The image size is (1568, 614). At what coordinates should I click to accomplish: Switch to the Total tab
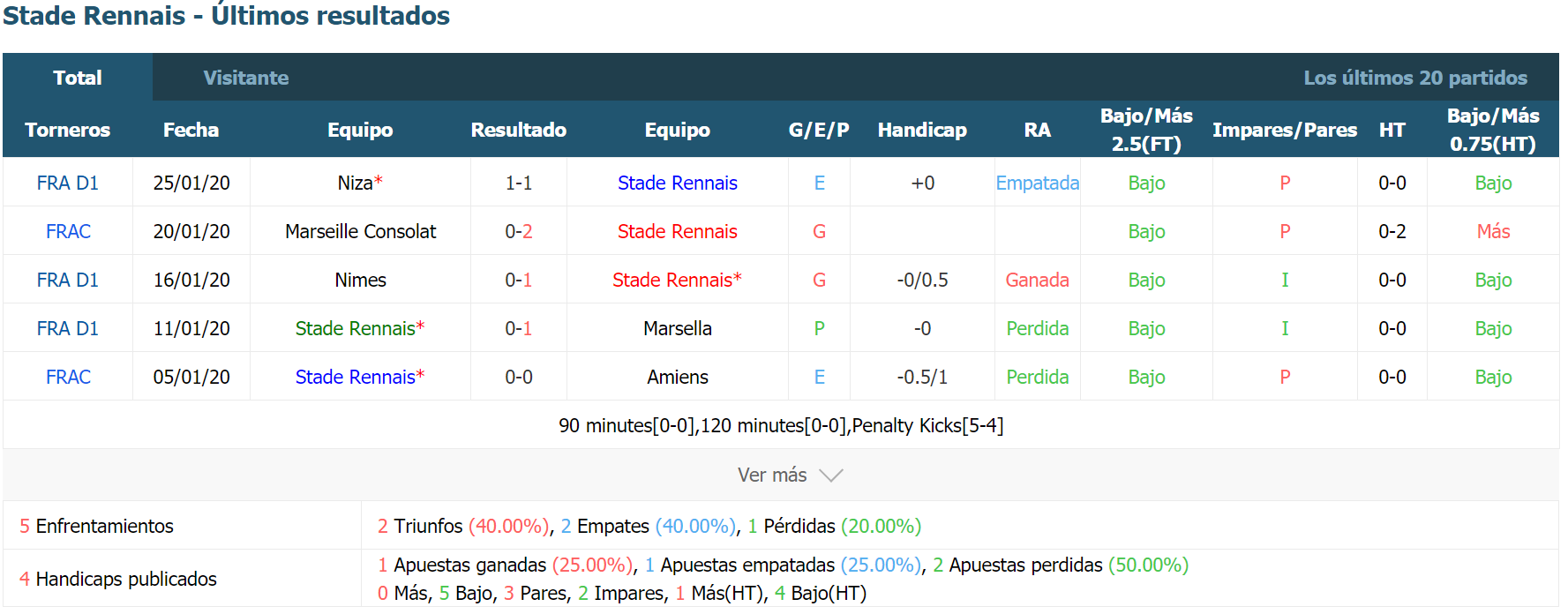click(x=78, y=78)
